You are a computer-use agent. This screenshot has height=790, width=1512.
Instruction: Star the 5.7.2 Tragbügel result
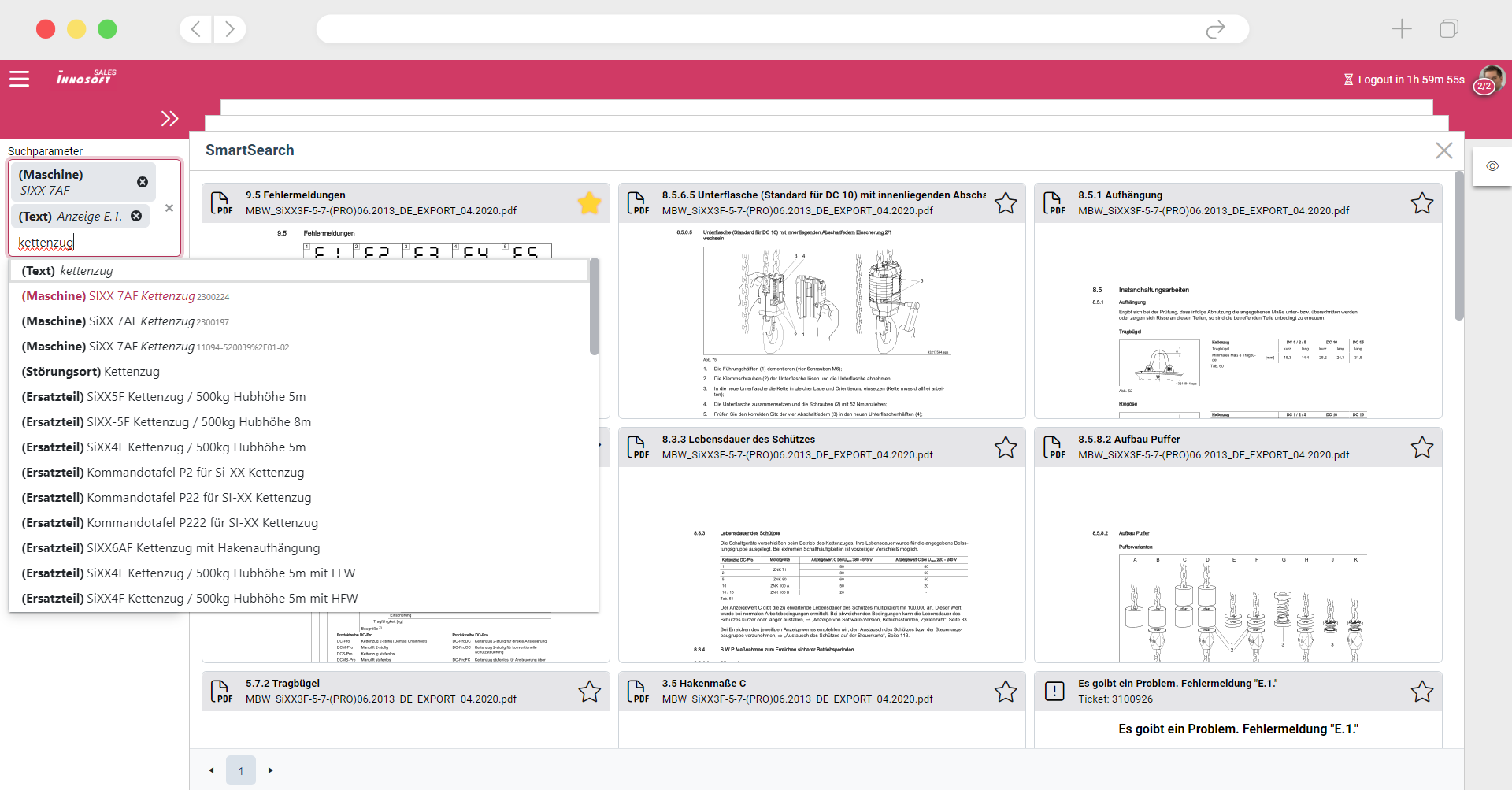(589, 692)
